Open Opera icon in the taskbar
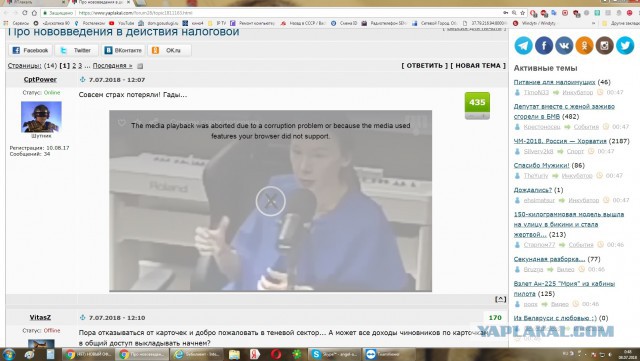640x361 pixels. [276, 354]
